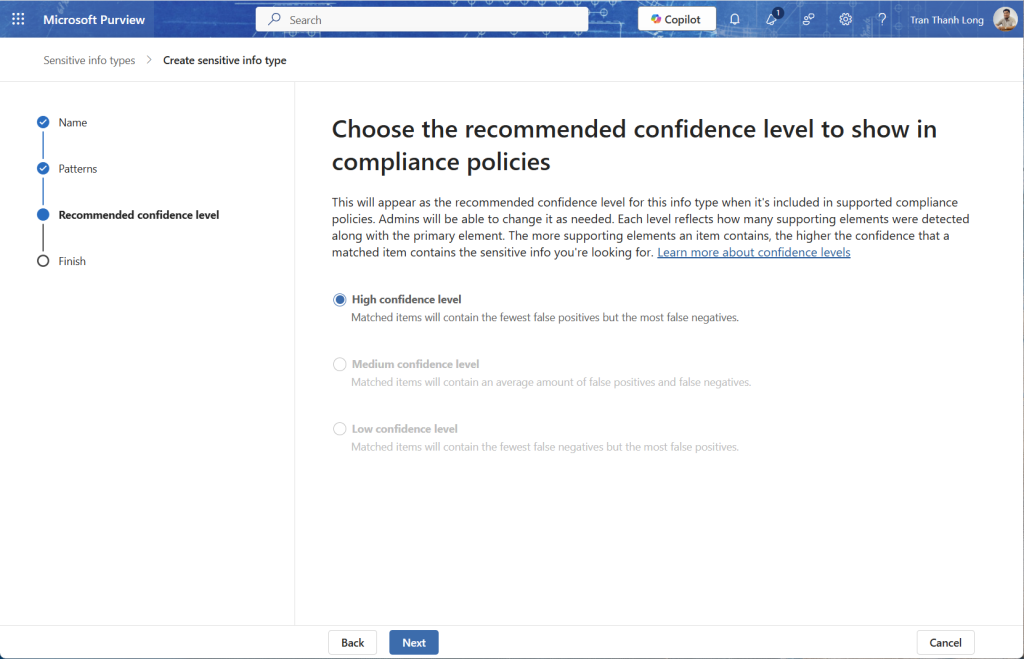Open the app launcher waffle icon
This screenshot has height=659, width=1024.
click(18, 19)
